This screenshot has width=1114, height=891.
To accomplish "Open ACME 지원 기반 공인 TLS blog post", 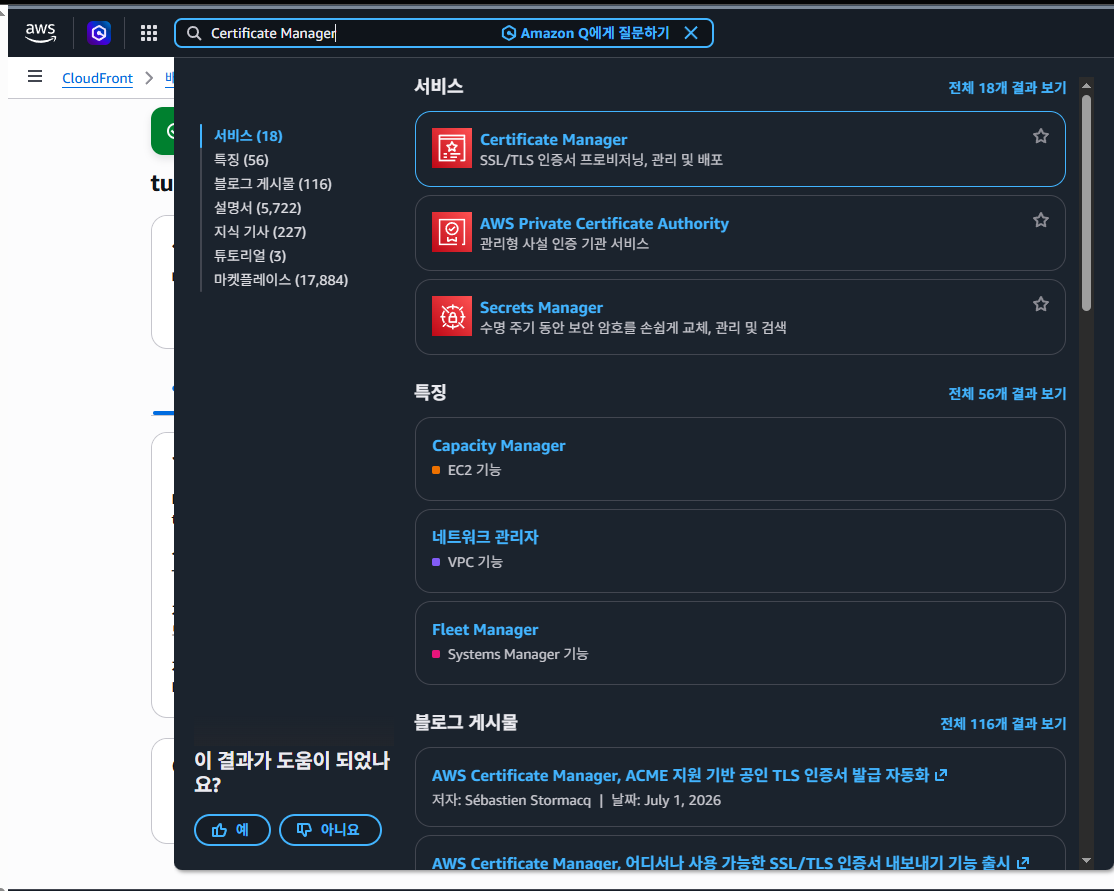I will tap(681, 775).
